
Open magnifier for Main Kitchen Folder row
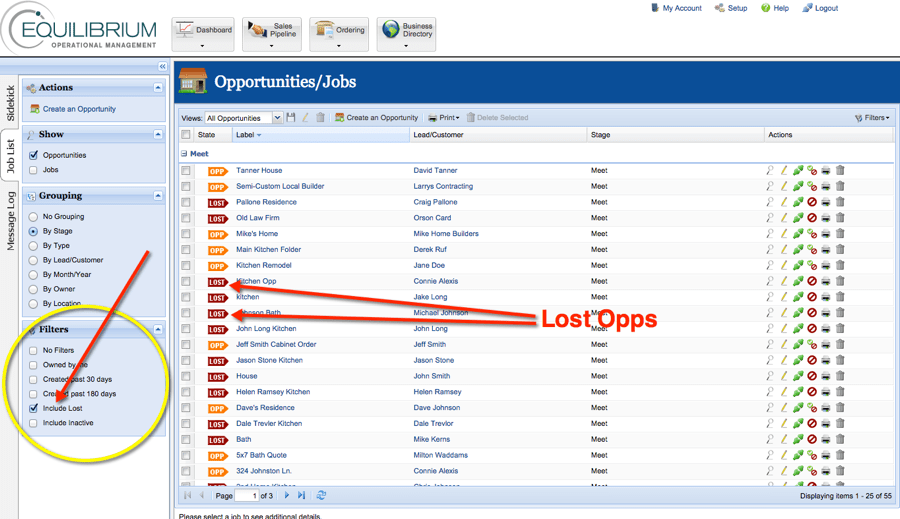(x=770, y=249)
